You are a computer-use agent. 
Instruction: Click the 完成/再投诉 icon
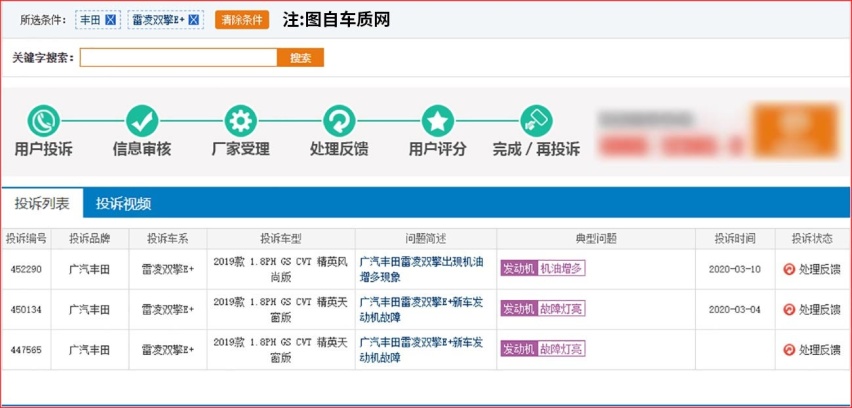tap(536, 121)
